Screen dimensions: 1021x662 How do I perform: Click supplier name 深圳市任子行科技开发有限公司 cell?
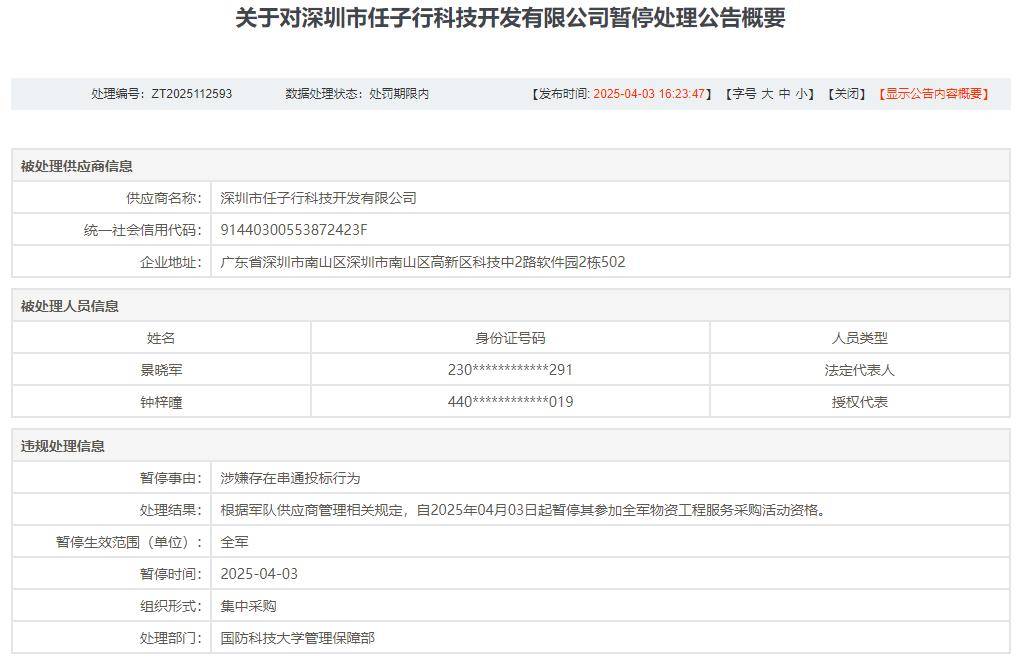click(x=611, y=198)
